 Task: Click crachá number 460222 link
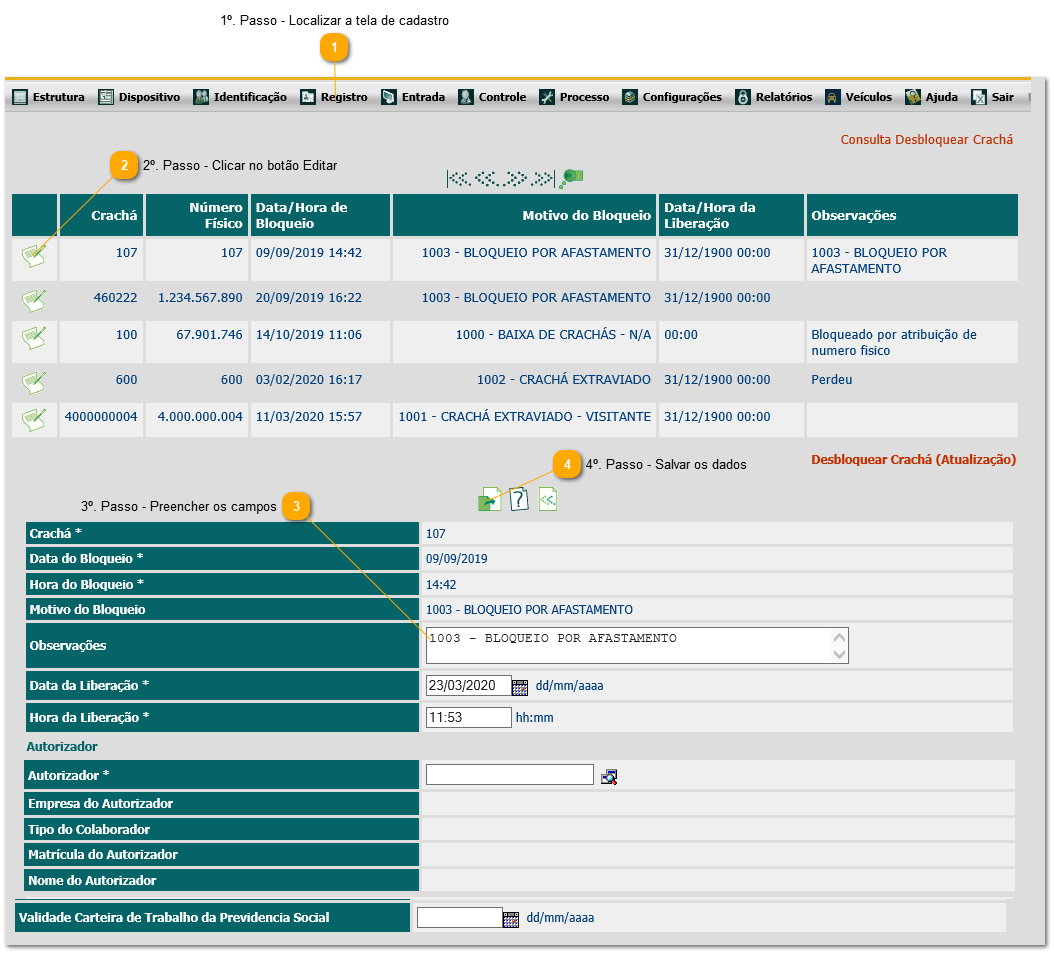coord(115,298)
